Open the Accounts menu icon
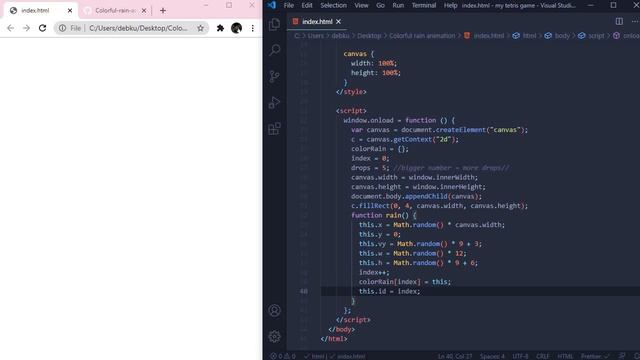Screen dimensions: 640x360 tap(275, 311)
